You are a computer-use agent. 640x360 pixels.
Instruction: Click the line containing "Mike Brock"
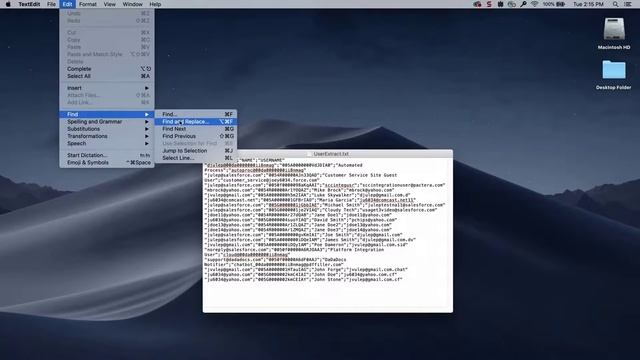pyautogui.click(x=299, y=190)
